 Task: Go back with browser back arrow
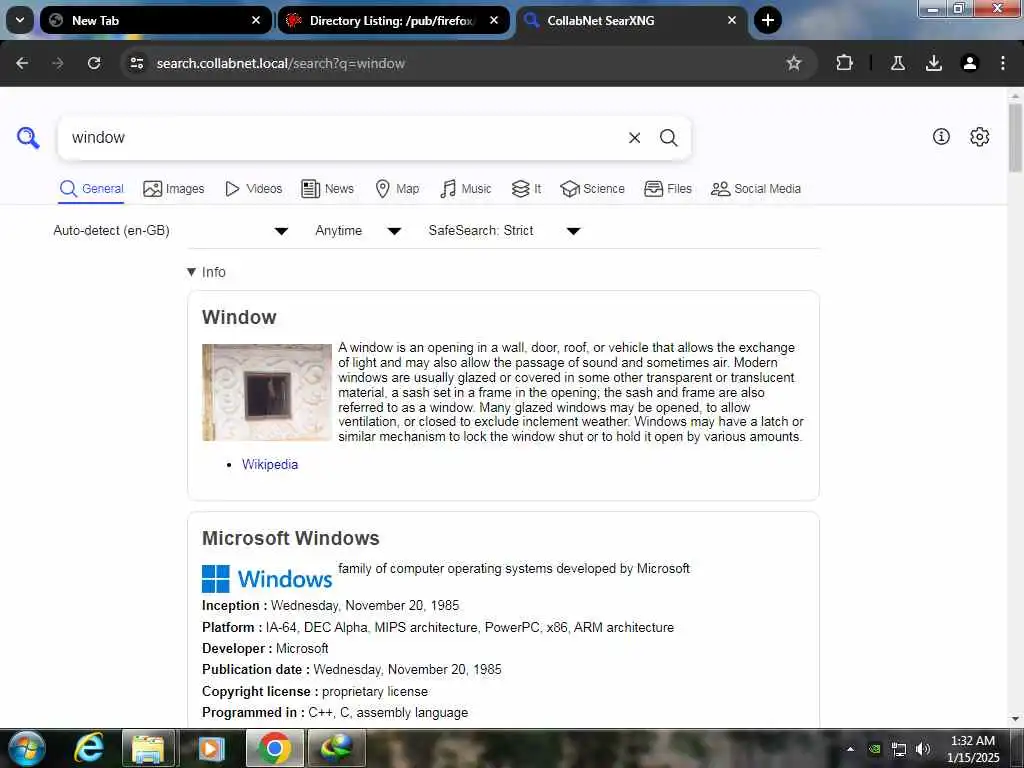(x=22, y=63)
